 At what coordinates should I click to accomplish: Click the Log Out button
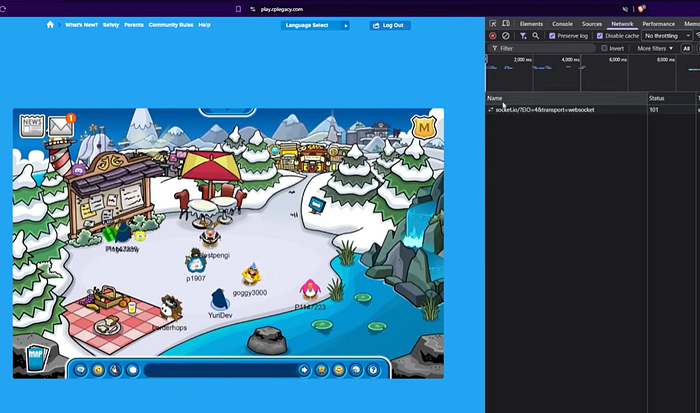[390, 25]
